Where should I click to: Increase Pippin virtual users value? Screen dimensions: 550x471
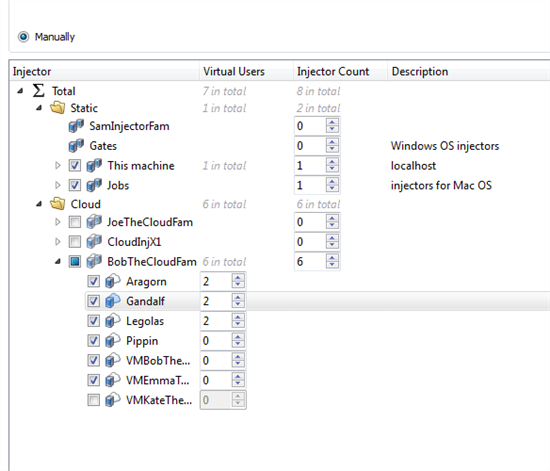(x=238, y=336)
